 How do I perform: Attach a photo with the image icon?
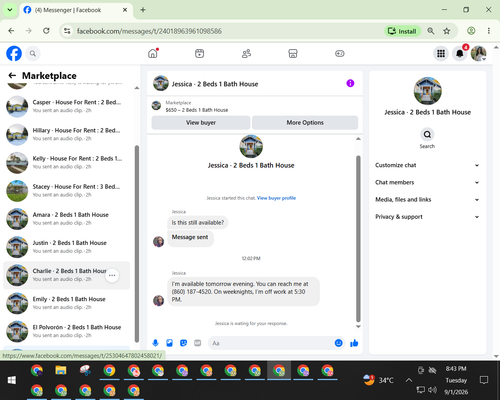point(170,343)
